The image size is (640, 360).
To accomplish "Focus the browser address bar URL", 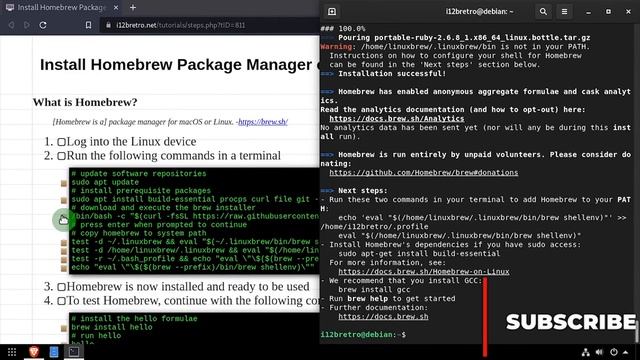I will pos(180,25).
